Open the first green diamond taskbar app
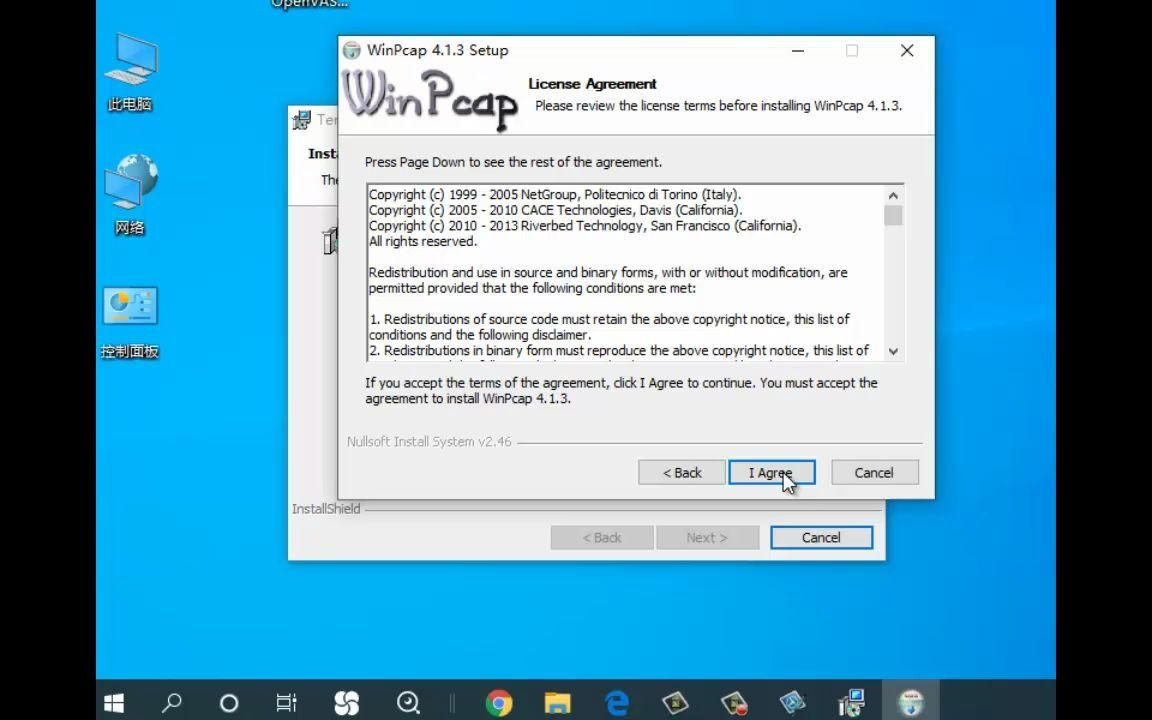Viewport: 1152px width, 720px height. pyautogui.click(x=675, y=703)
